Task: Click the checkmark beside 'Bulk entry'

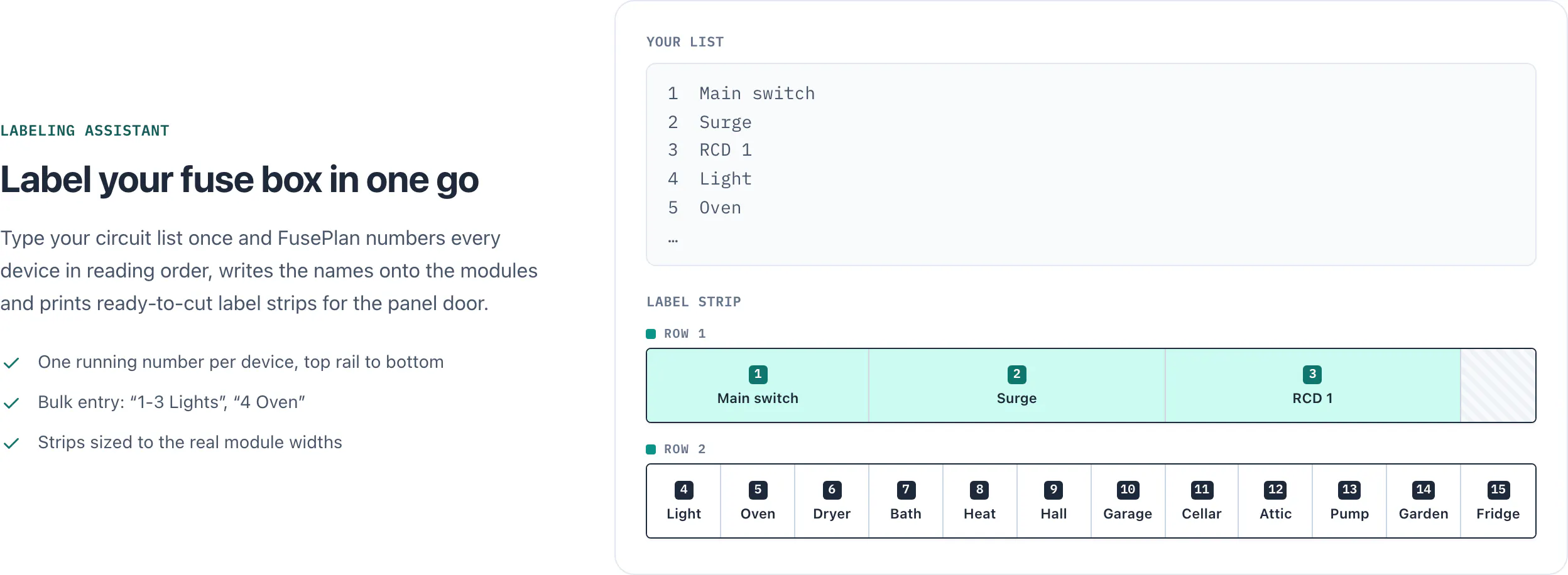Action: pyautogui.click(x=11, y=403)
